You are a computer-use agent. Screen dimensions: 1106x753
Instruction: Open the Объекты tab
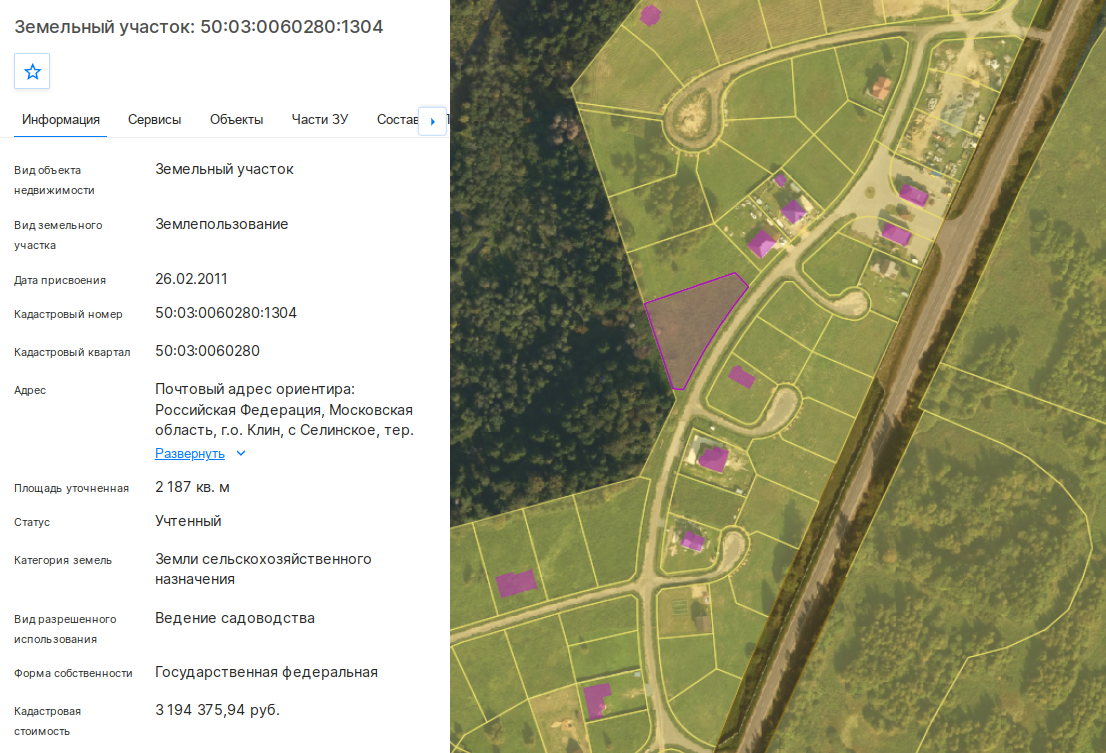pos(236,120)
